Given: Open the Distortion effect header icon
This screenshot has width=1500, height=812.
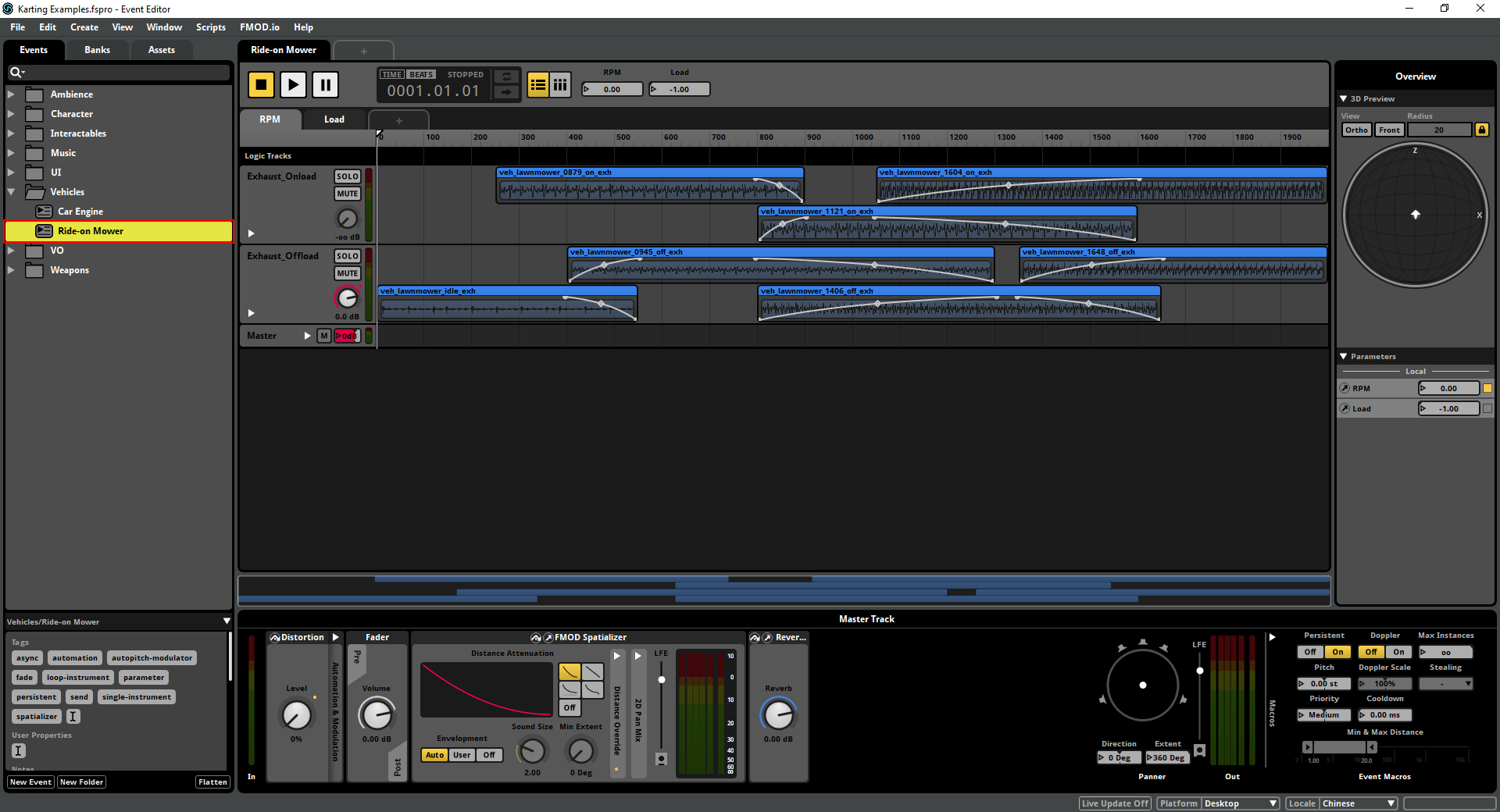Looking at the screenshot, I should point(275,637).
